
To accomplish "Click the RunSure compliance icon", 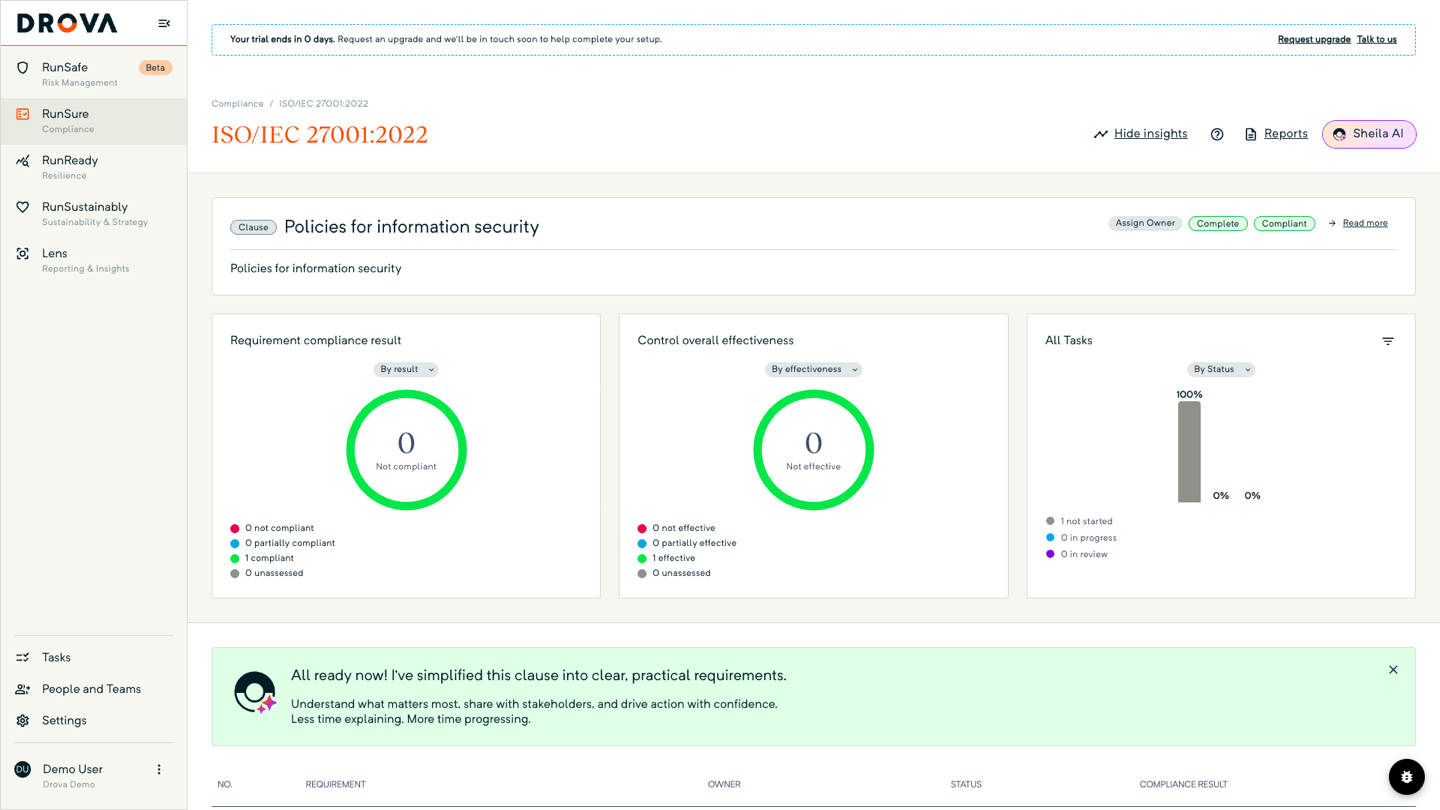I will click(23, 114).
